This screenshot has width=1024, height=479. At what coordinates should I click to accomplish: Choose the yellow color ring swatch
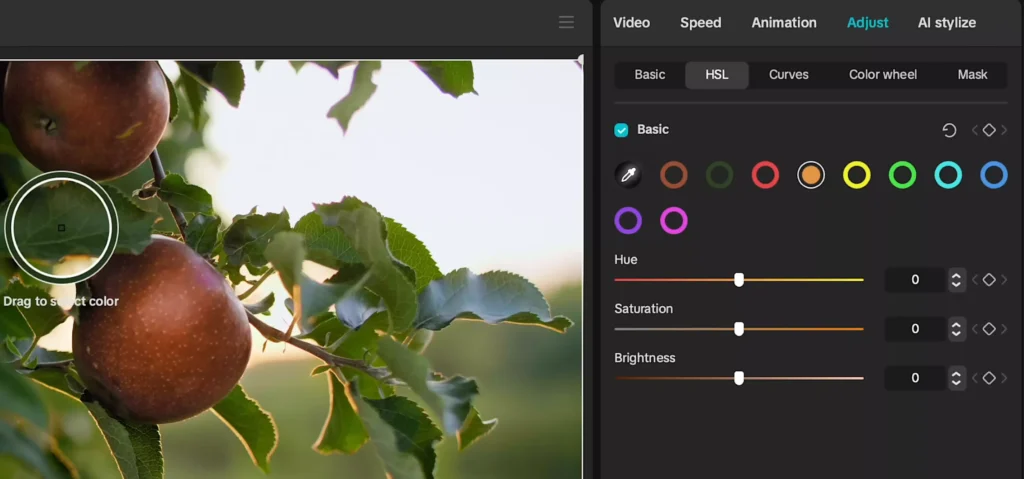tap(857, 175)
